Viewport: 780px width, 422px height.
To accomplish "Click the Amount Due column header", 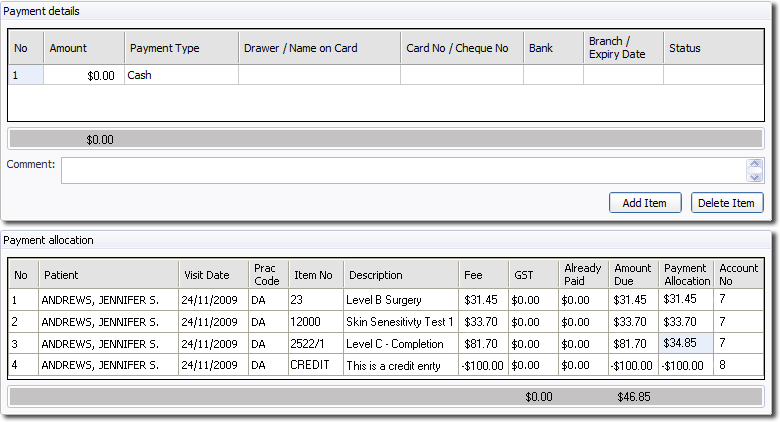I will [633, 275].
